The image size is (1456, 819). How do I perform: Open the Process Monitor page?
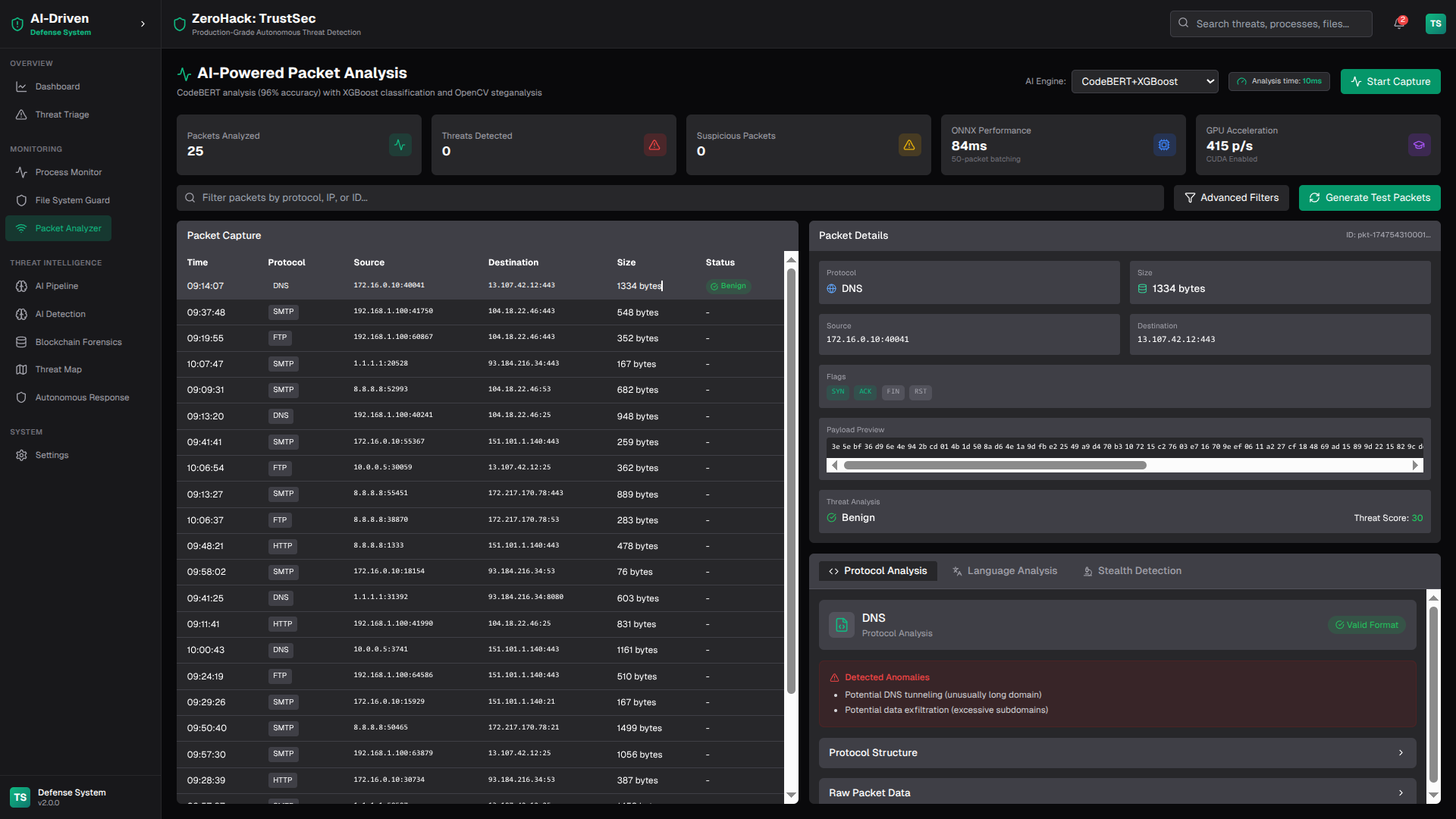click(x=68, y=172)
